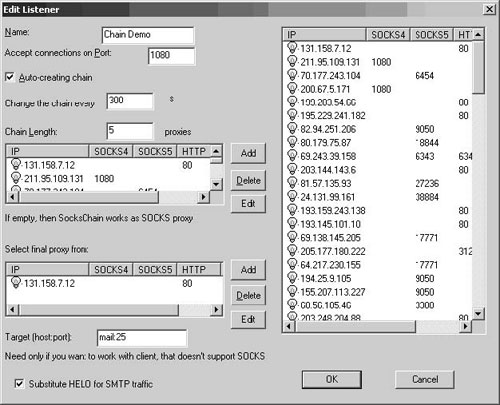The height and width of the screenshot is (405, 500).
Task: Sort the right proxy list by its SOCKS4 column header
Action: point(388,35)
